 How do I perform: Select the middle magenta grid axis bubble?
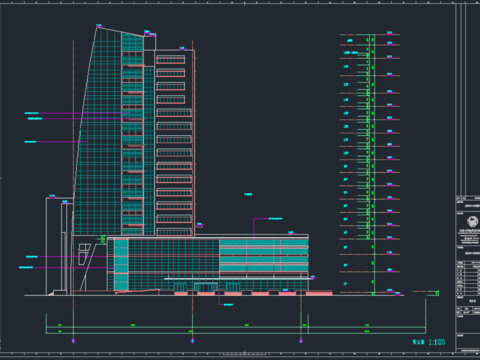click(192, 341)
